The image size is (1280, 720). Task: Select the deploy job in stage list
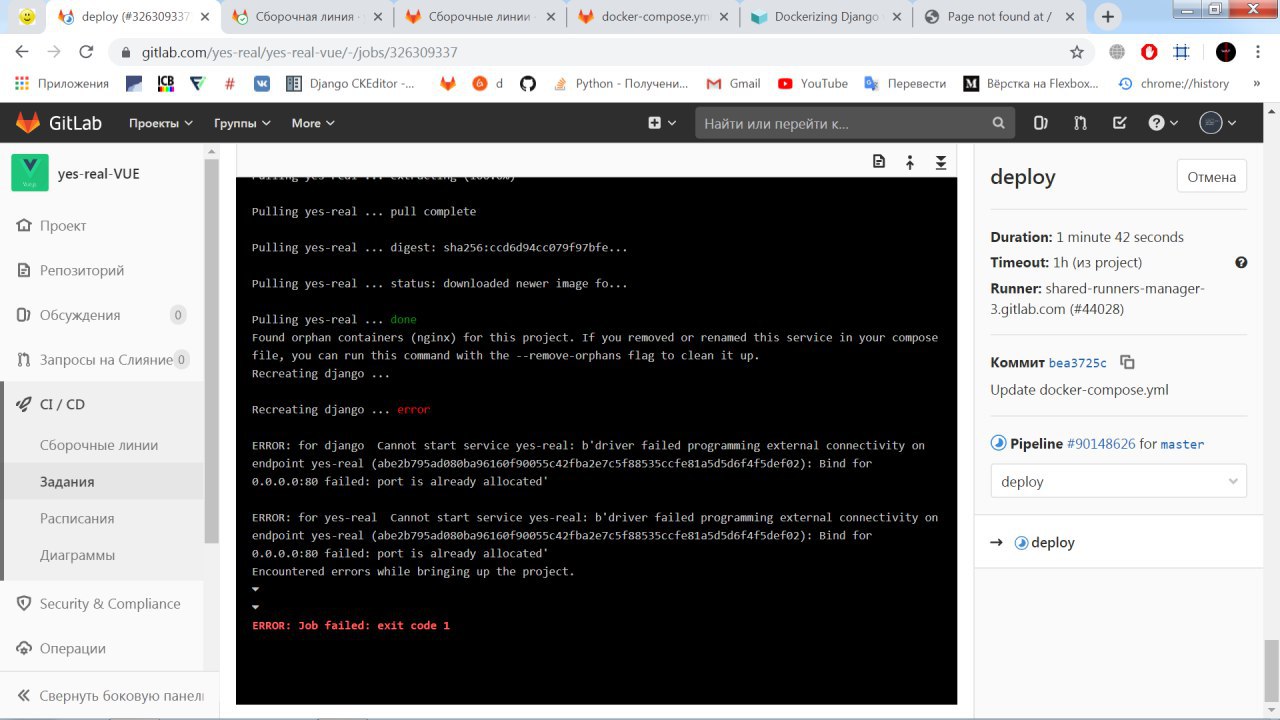coord(1052,543)
